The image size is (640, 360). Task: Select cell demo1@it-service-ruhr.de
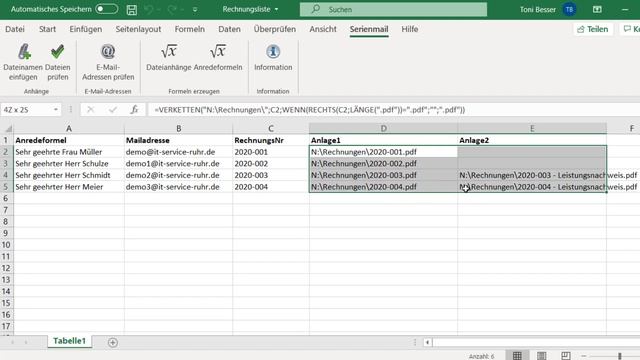[x=178, y=163]
